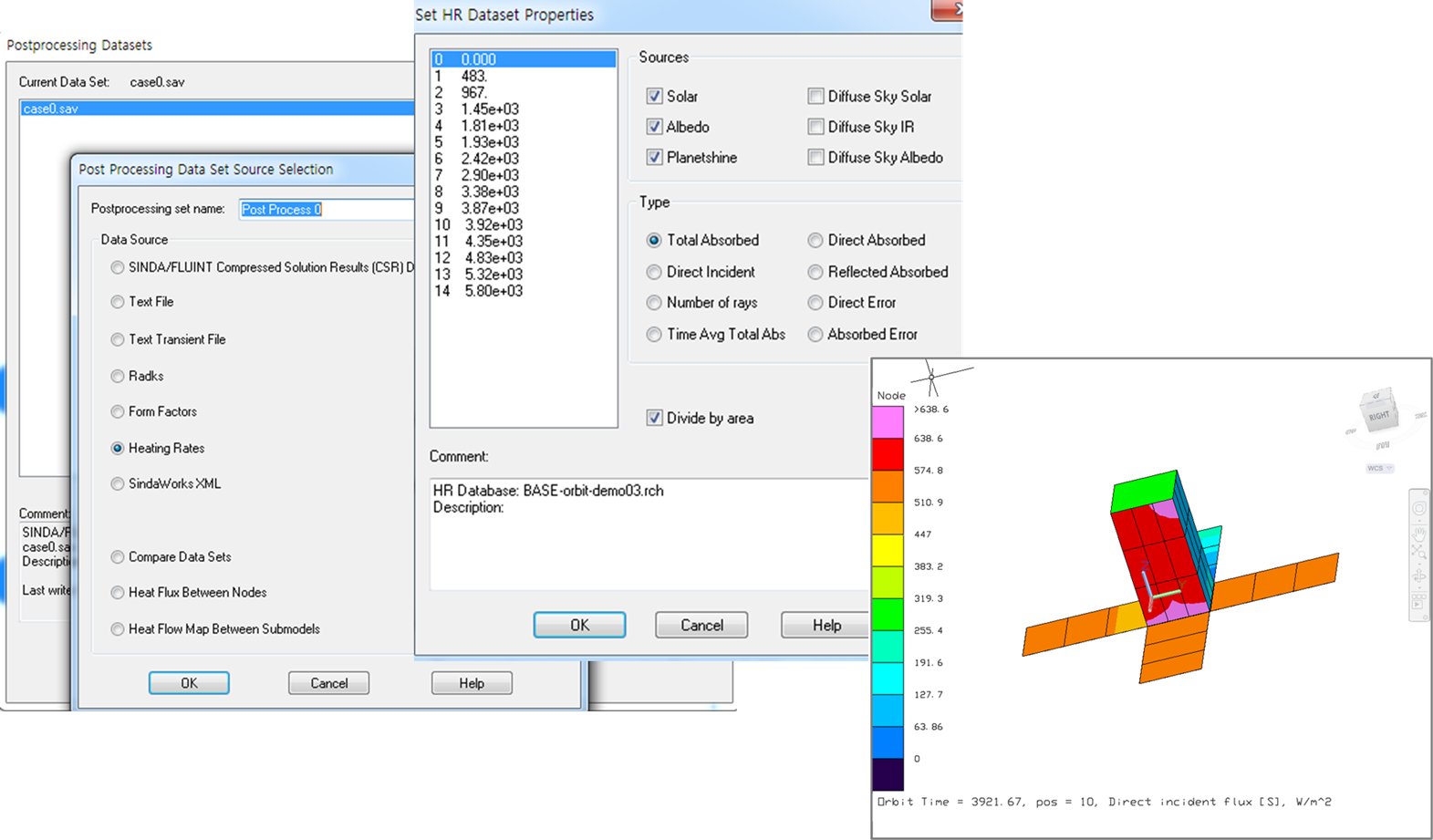
Task: Open ShowMotion from the navigation bar
Action: (1418, 600)
